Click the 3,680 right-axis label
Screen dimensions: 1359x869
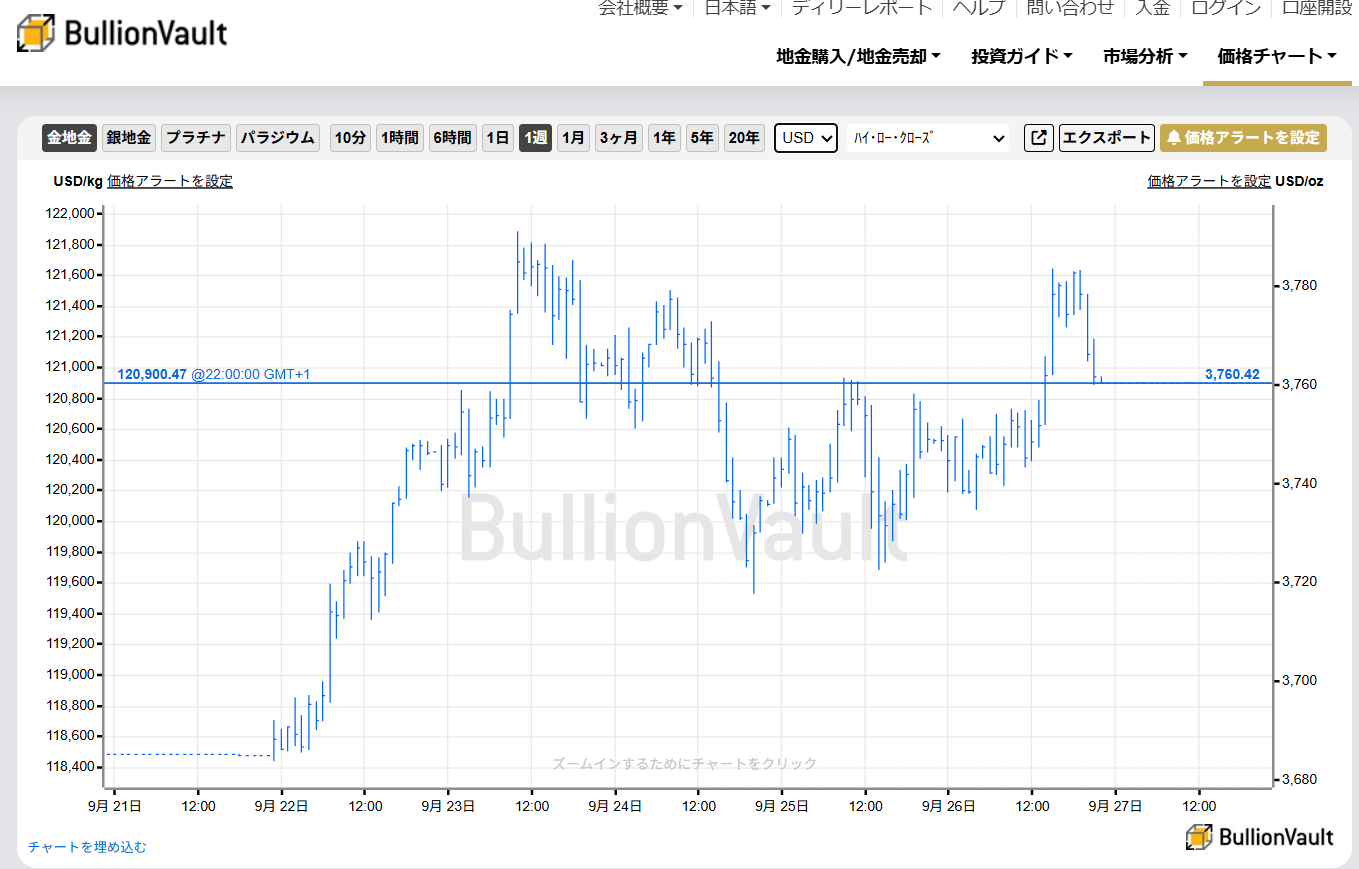(x=1300, y=779)
